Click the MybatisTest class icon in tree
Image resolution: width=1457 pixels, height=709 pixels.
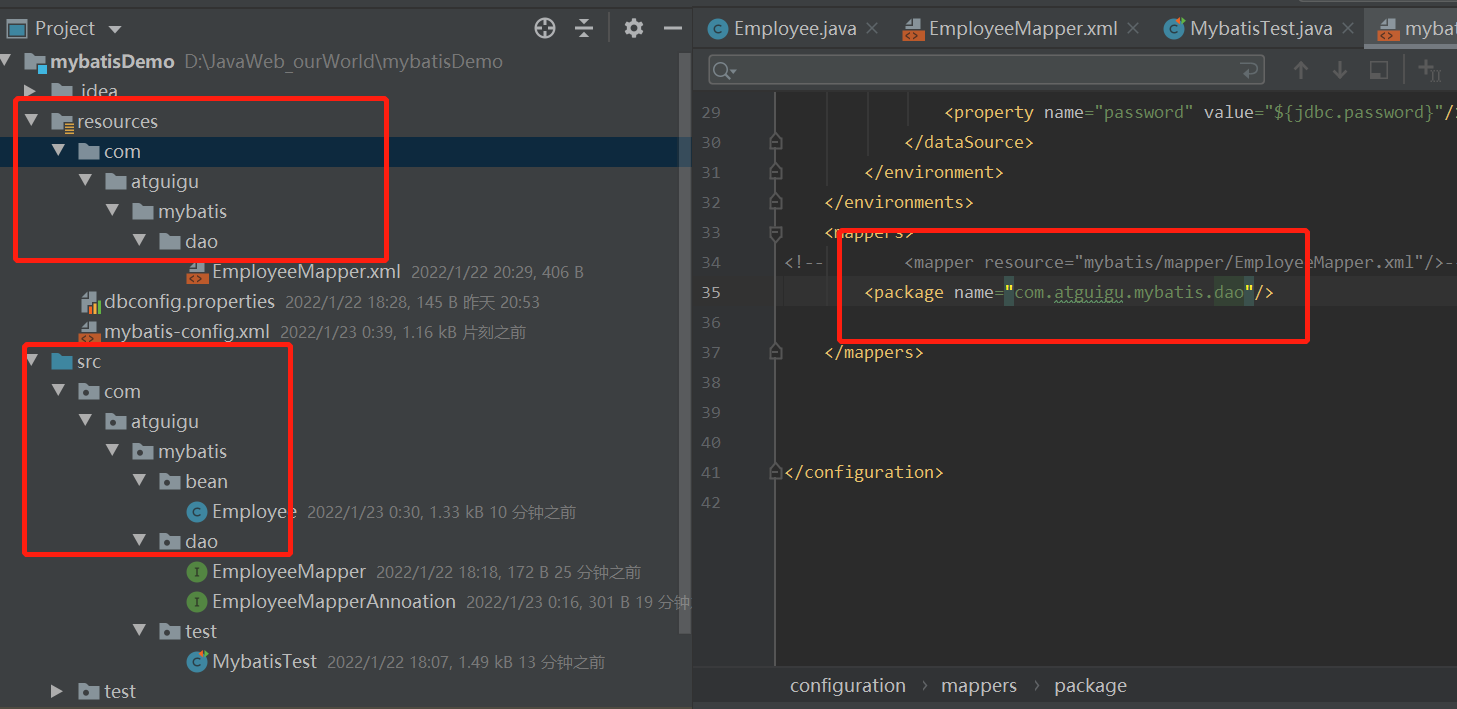[198, 662]
